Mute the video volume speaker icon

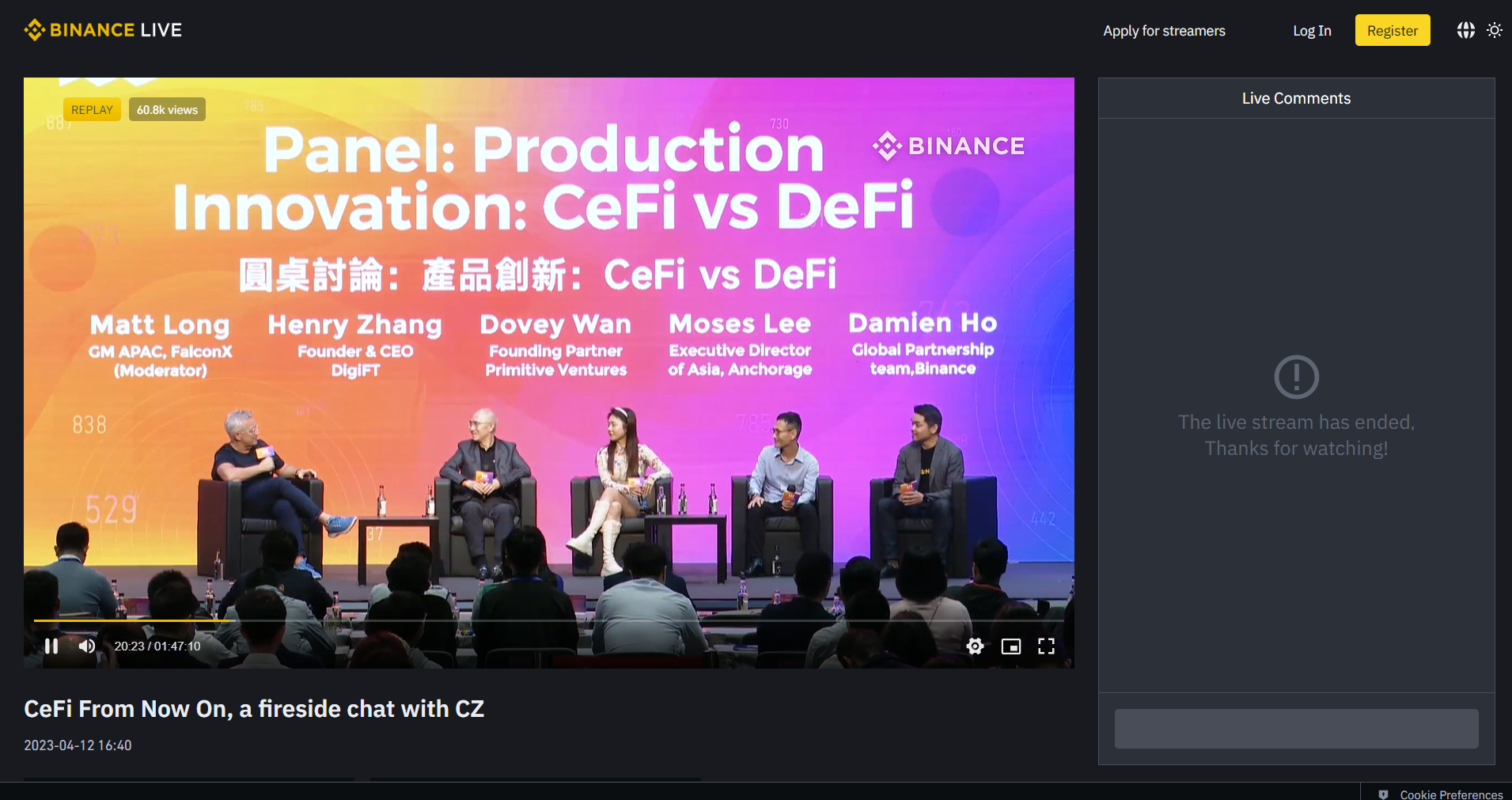tap(87, 646)
